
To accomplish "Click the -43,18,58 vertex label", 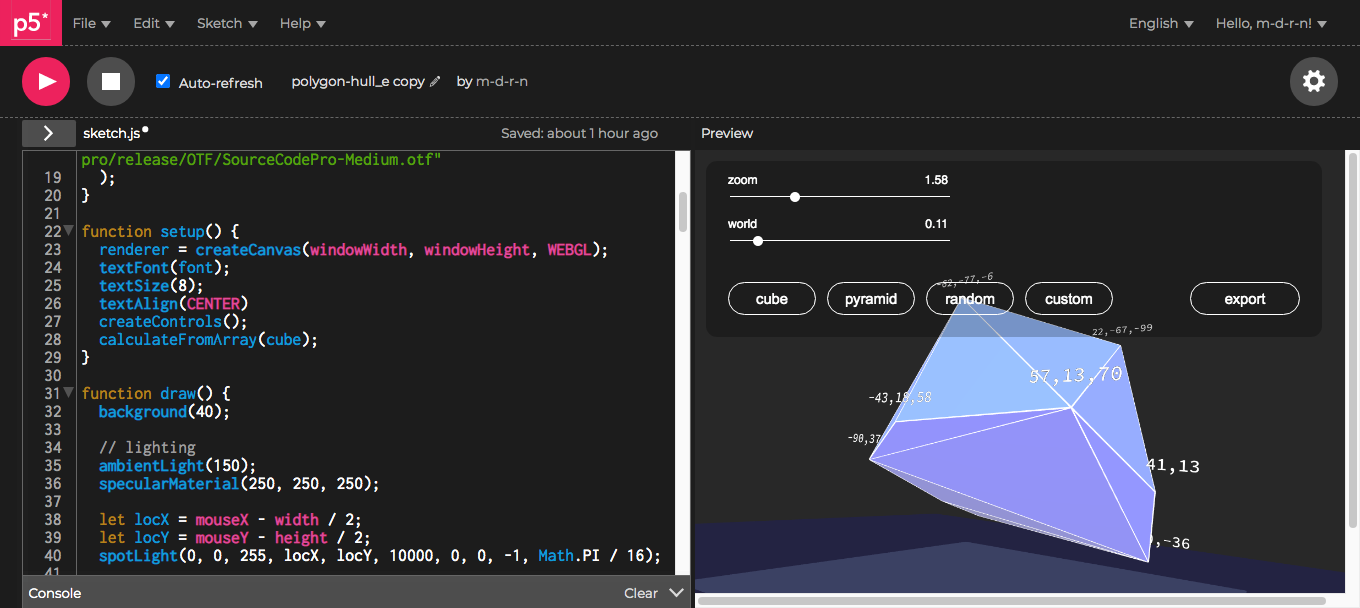I will (x=900, y=397).
